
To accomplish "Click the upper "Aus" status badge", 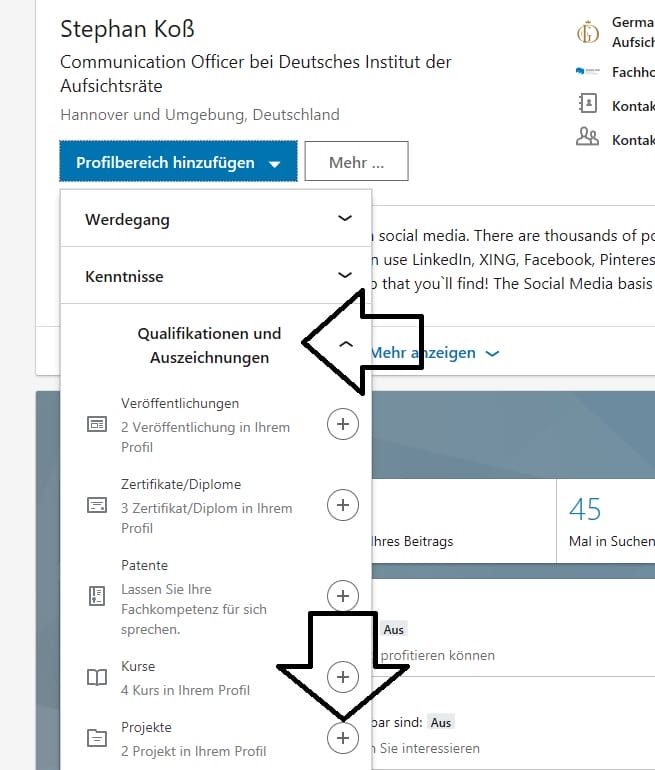I will 393,630.
